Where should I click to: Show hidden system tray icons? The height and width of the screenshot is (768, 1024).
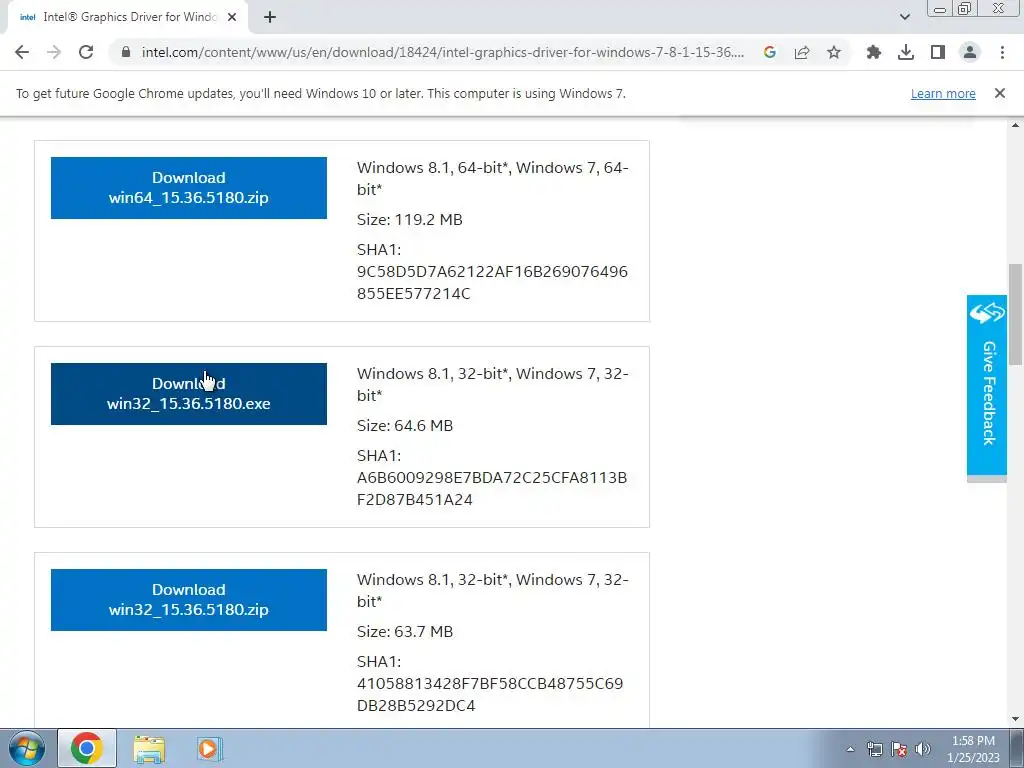coord(850,749)
